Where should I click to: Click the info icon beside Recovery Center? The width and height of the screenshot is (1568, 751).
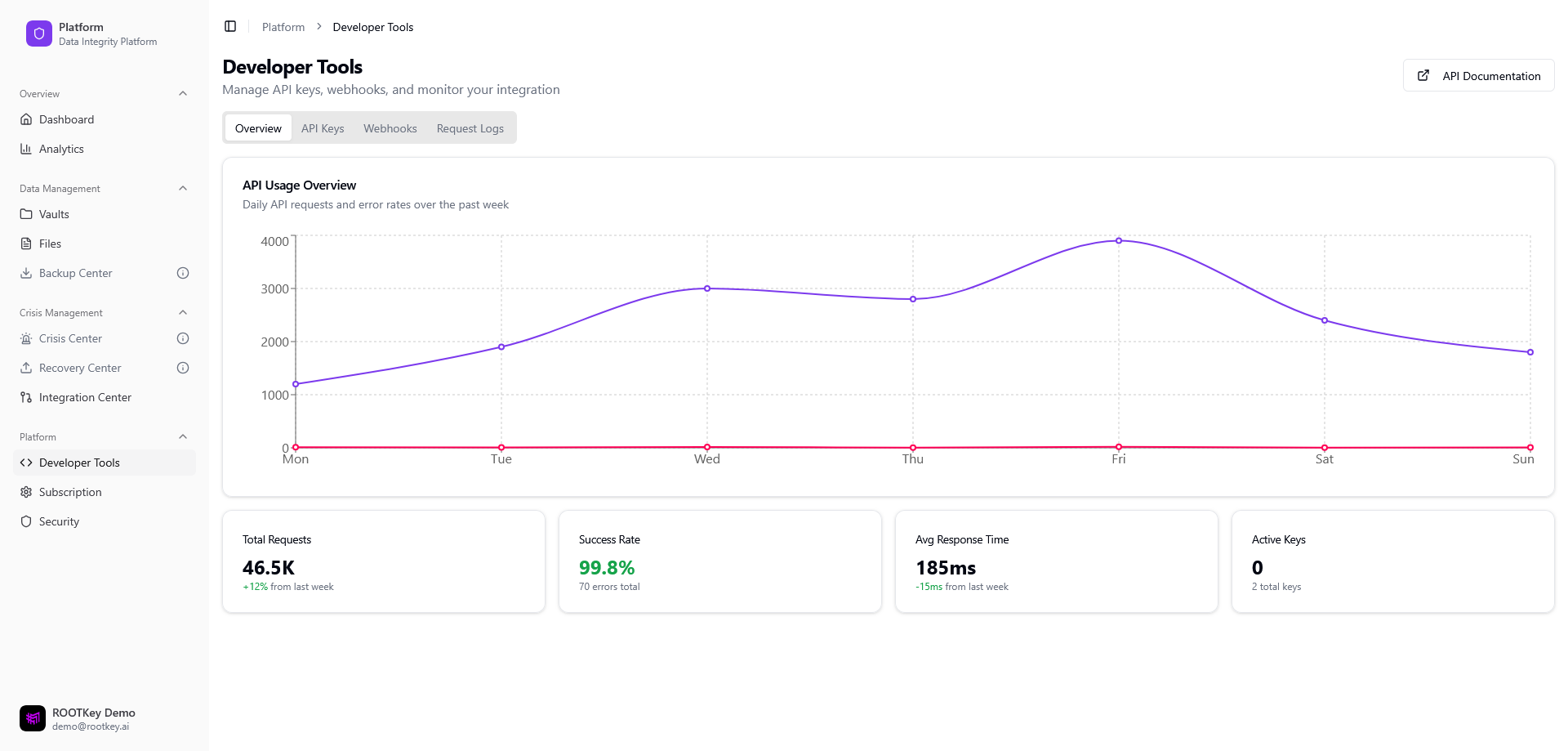click(x=183, y=368)
